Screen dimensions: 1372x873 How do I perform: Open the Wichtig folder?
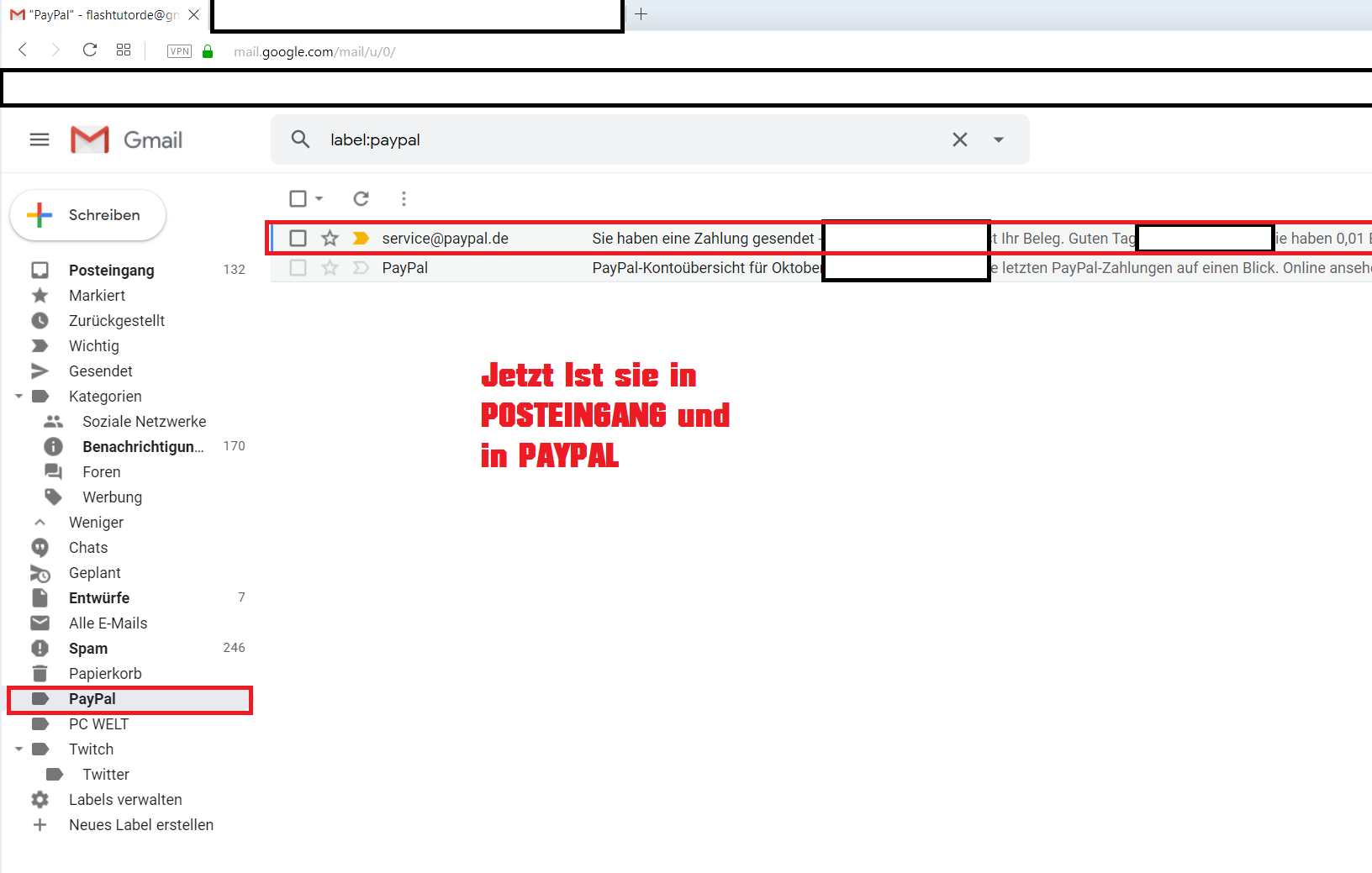[94, 345]
